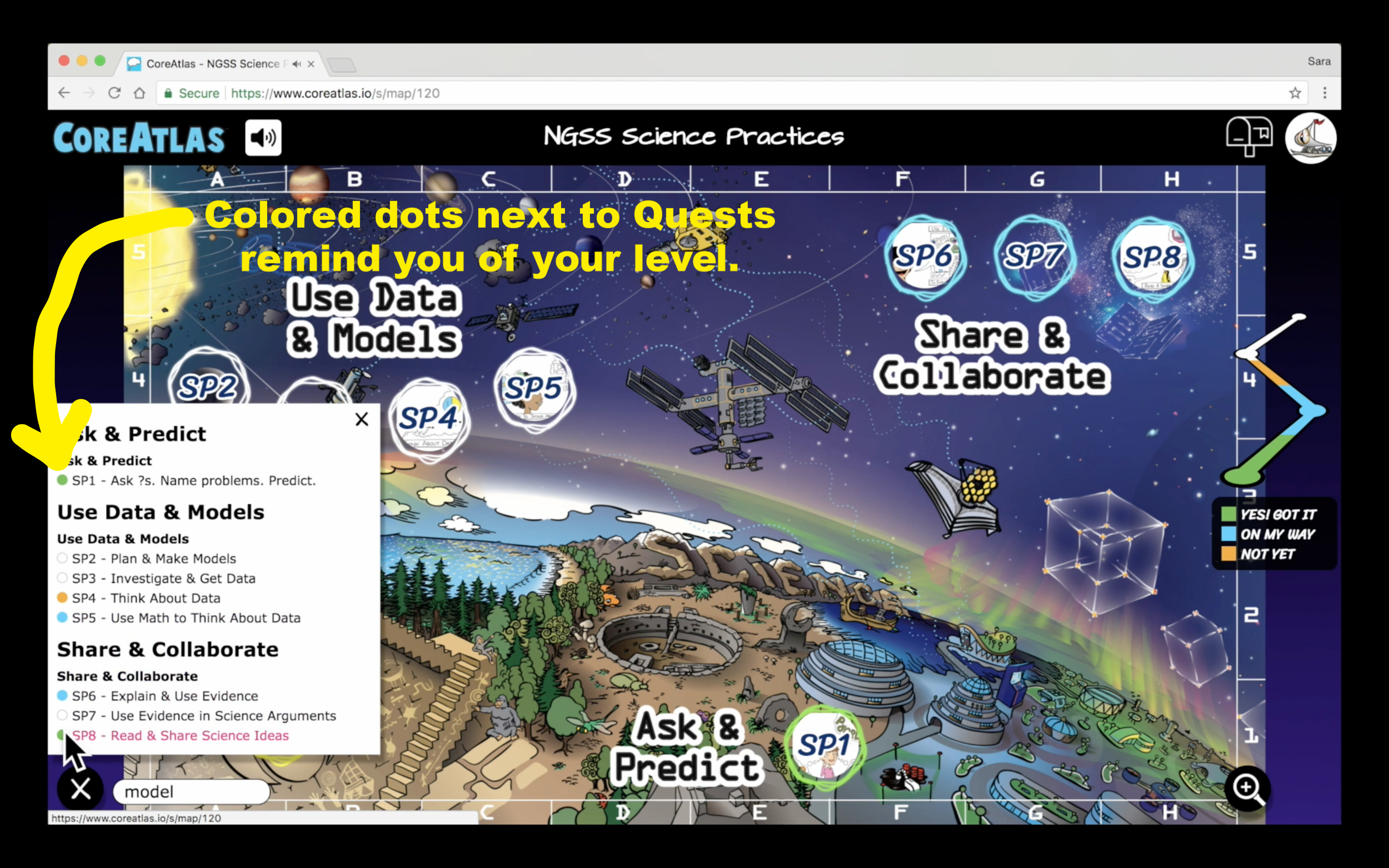
Task: Toggle the speaker sound button
Action: (x=263, y=138)
